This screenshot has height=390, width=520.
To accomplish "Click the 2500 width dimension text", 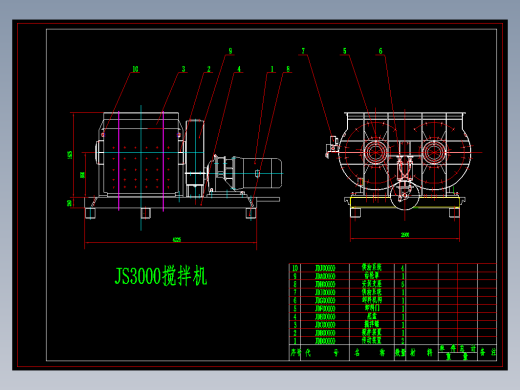I will coord(405,235).
